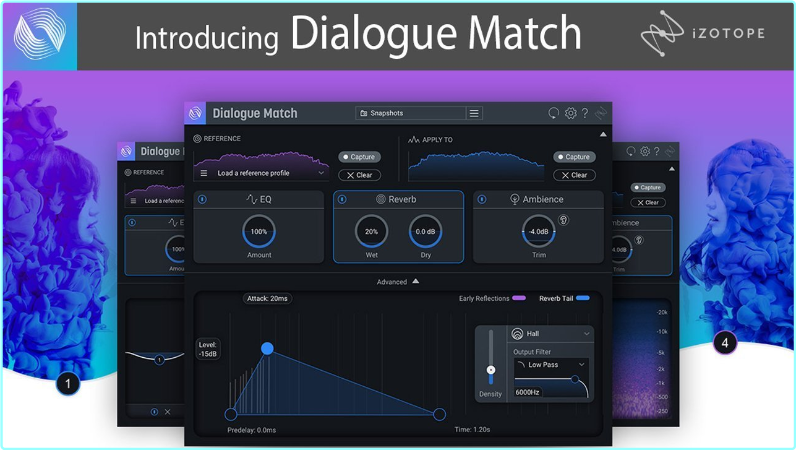Click the relay bubble icon in front window header
The height and width of the screenshot is (450, 796).
coord(553,113)
